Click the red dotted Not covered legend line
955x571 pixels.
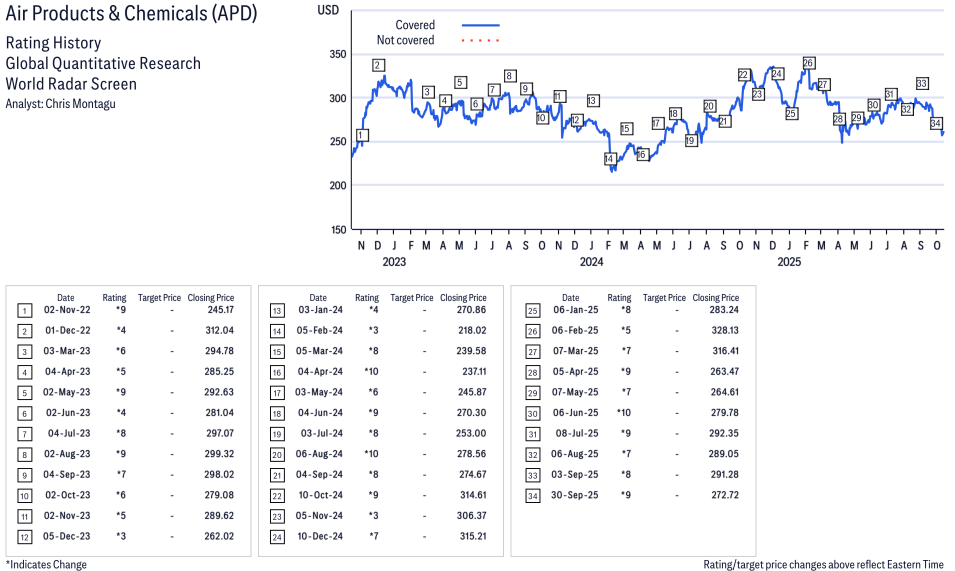481,41
